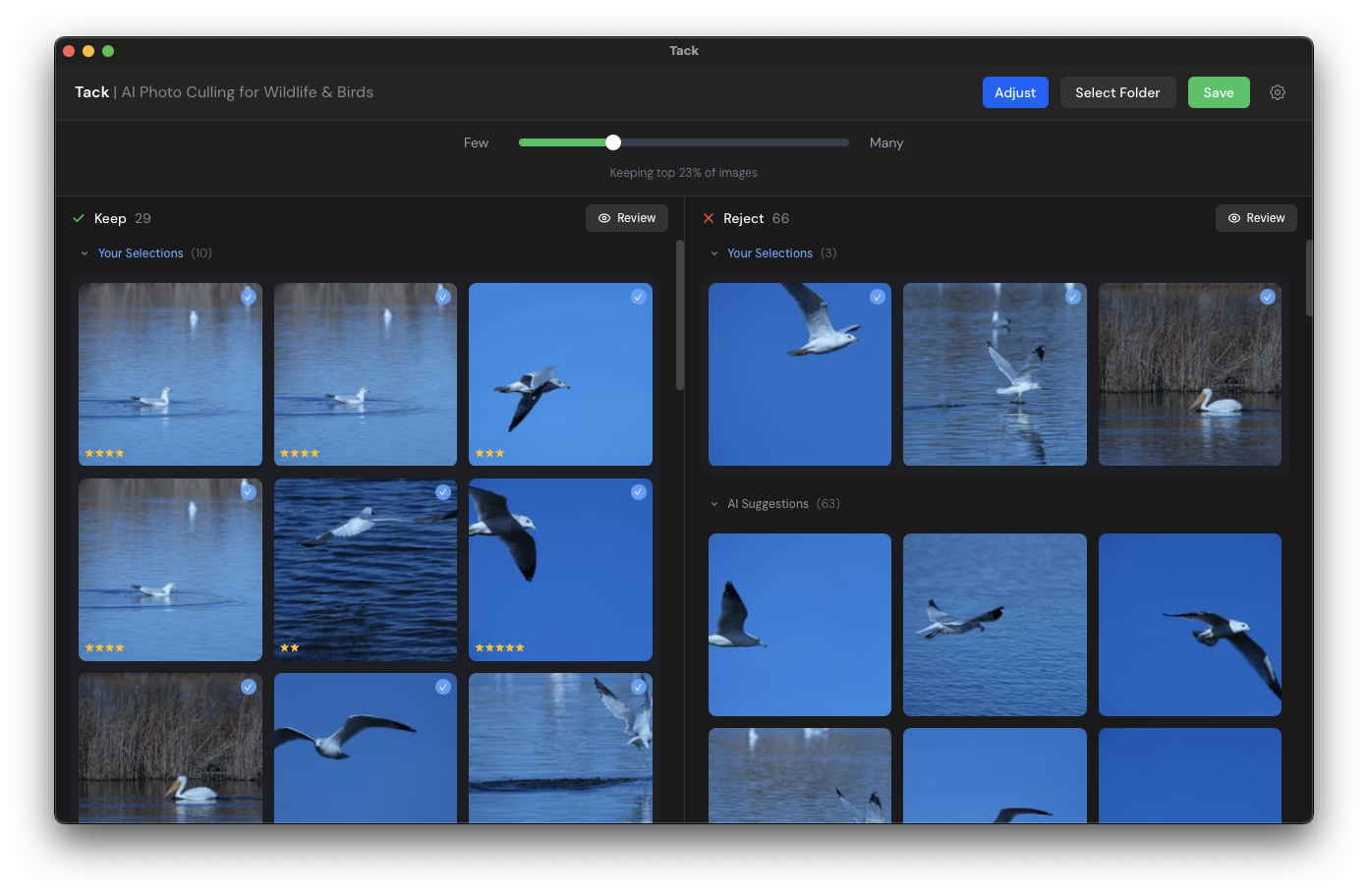Uncheck selection badge on first Keep photo
This screenshot has width=1368, height=896.
point(248,297)
